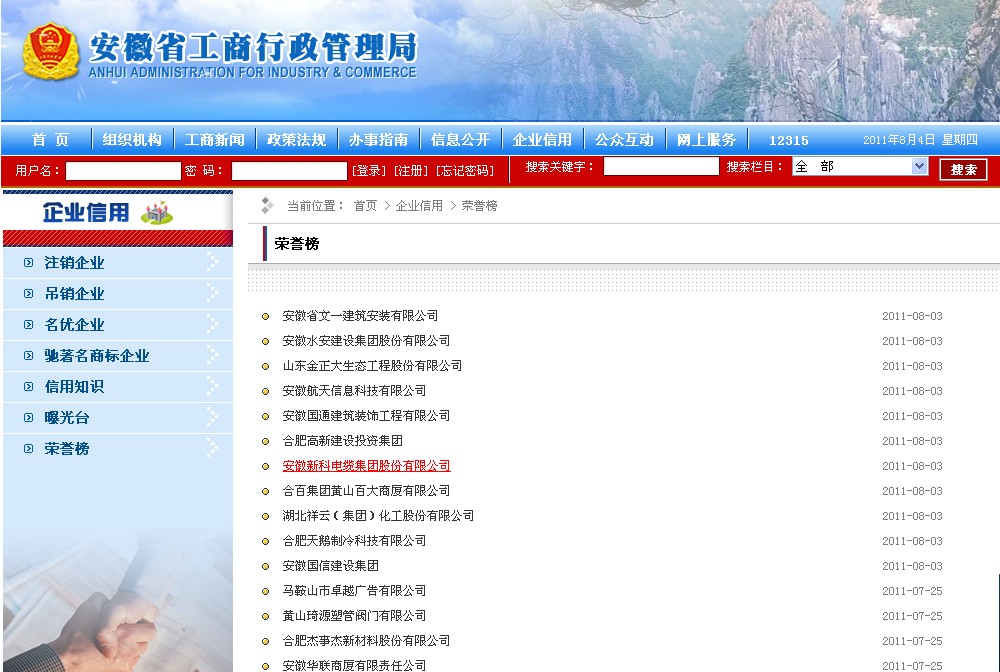
Task: Click the breadcrumb location icon before 当前位置
Action: [267, 205]
